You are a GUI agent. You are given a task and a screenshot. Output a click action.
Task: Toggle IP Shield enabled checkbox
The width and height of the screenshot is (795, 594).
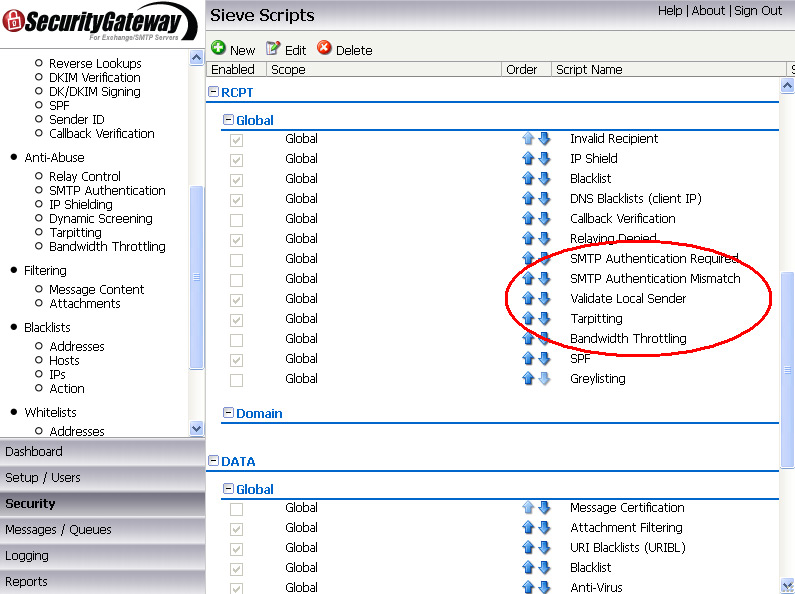pos(236,160)
